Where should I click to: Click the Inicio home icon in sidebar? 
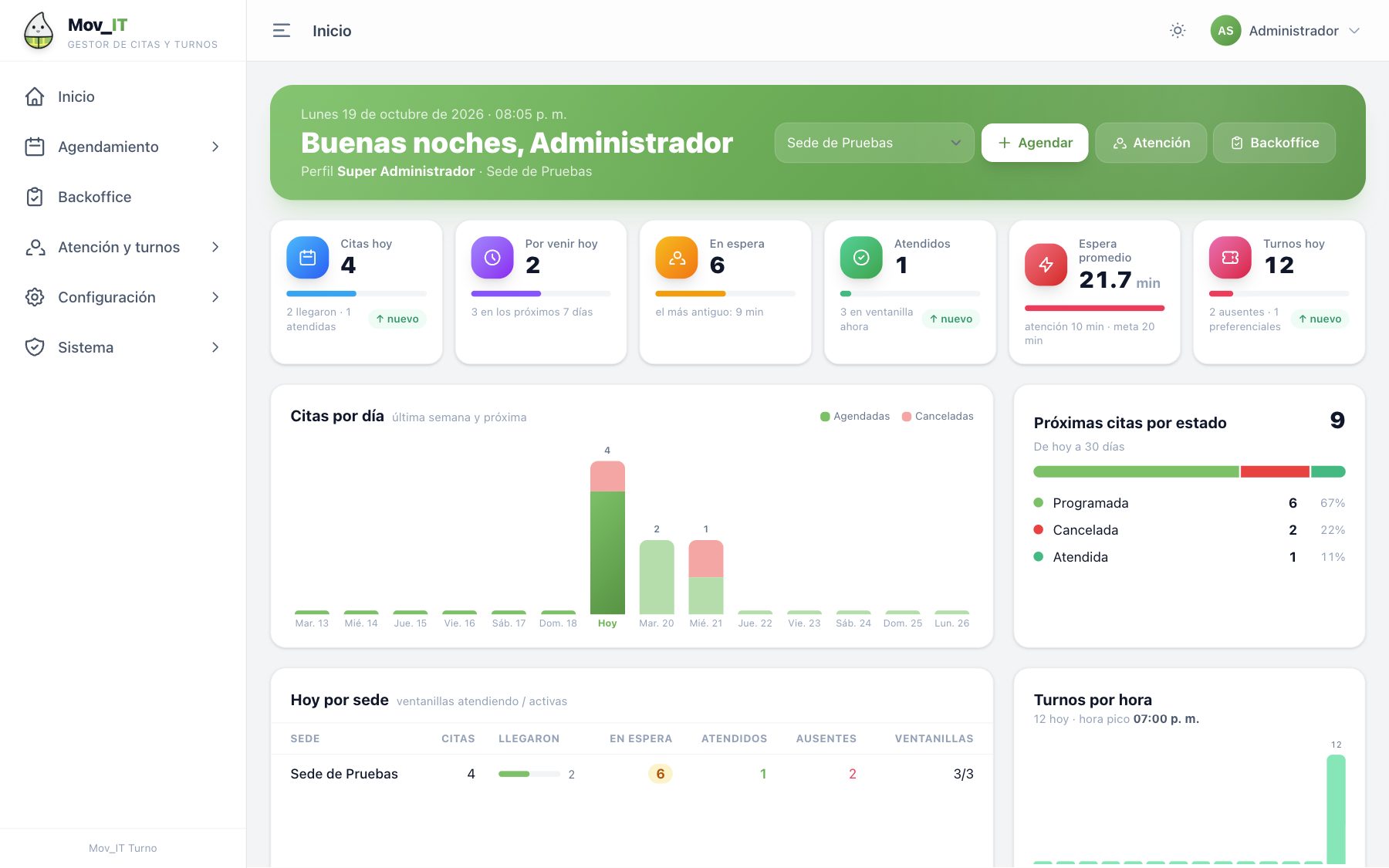[x=35, y=96]
